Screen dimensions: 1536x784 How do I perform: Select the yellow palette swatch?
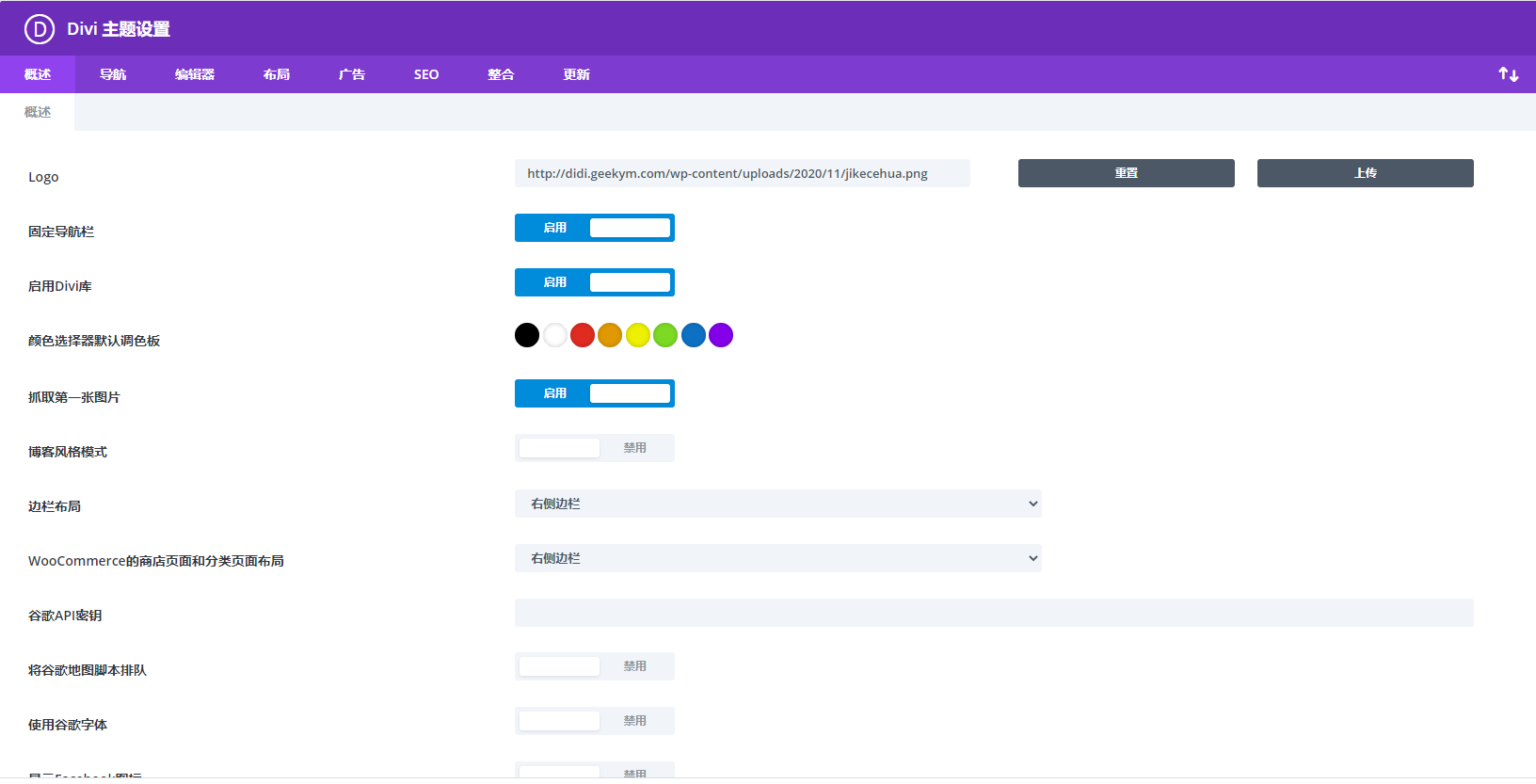pyautogui.click(x=638, y=335)
